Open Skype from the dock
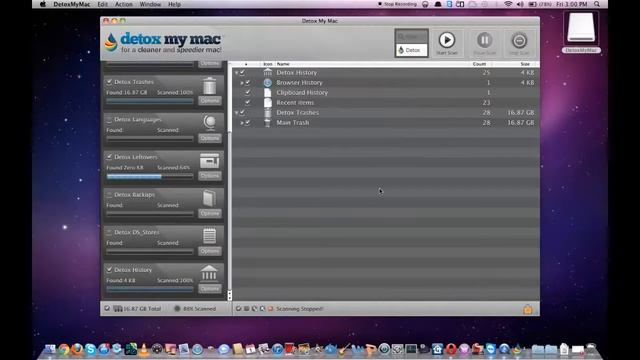 [x=90, y=349]
